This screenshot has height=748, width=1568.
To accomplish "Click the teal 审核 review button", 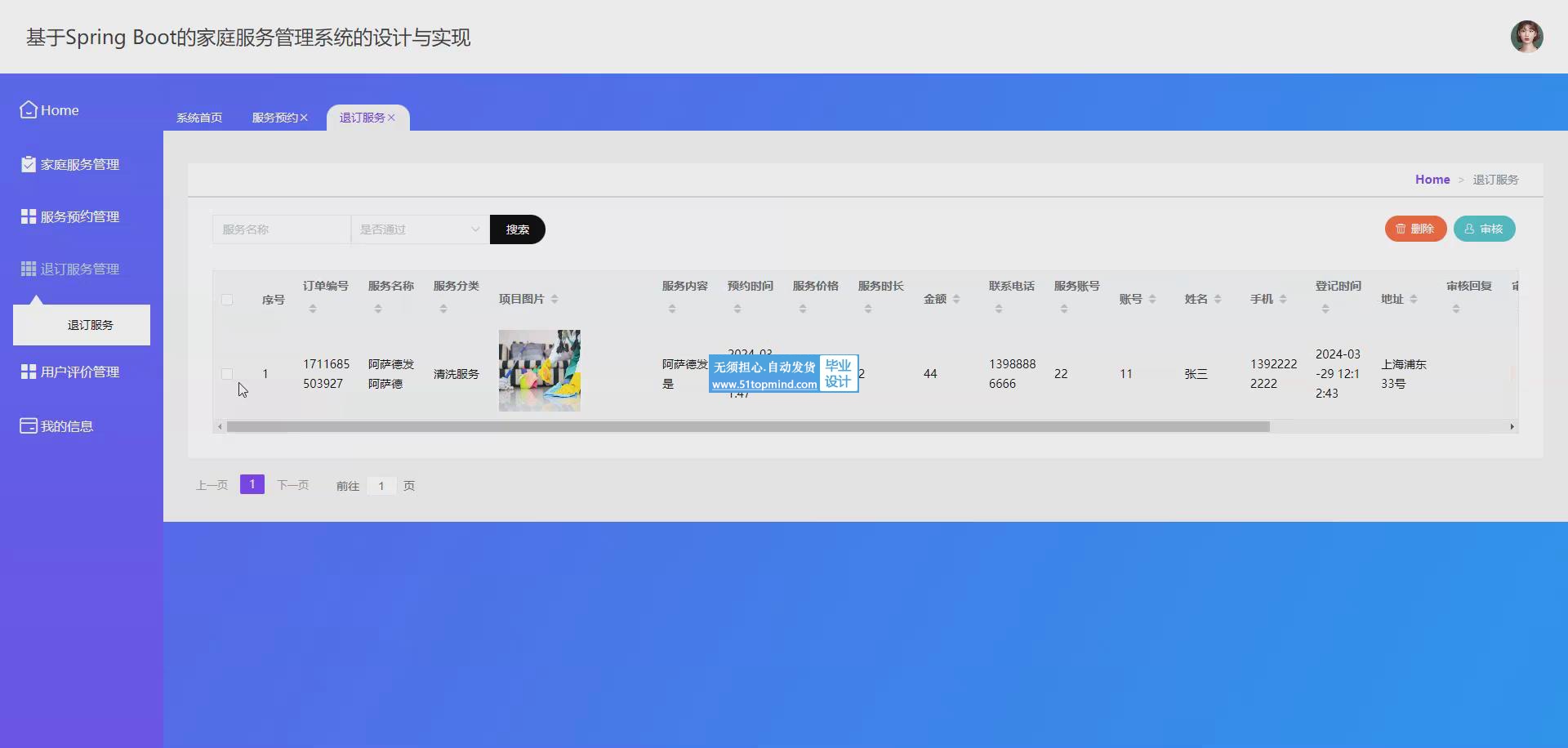I will pos(1484,229).
